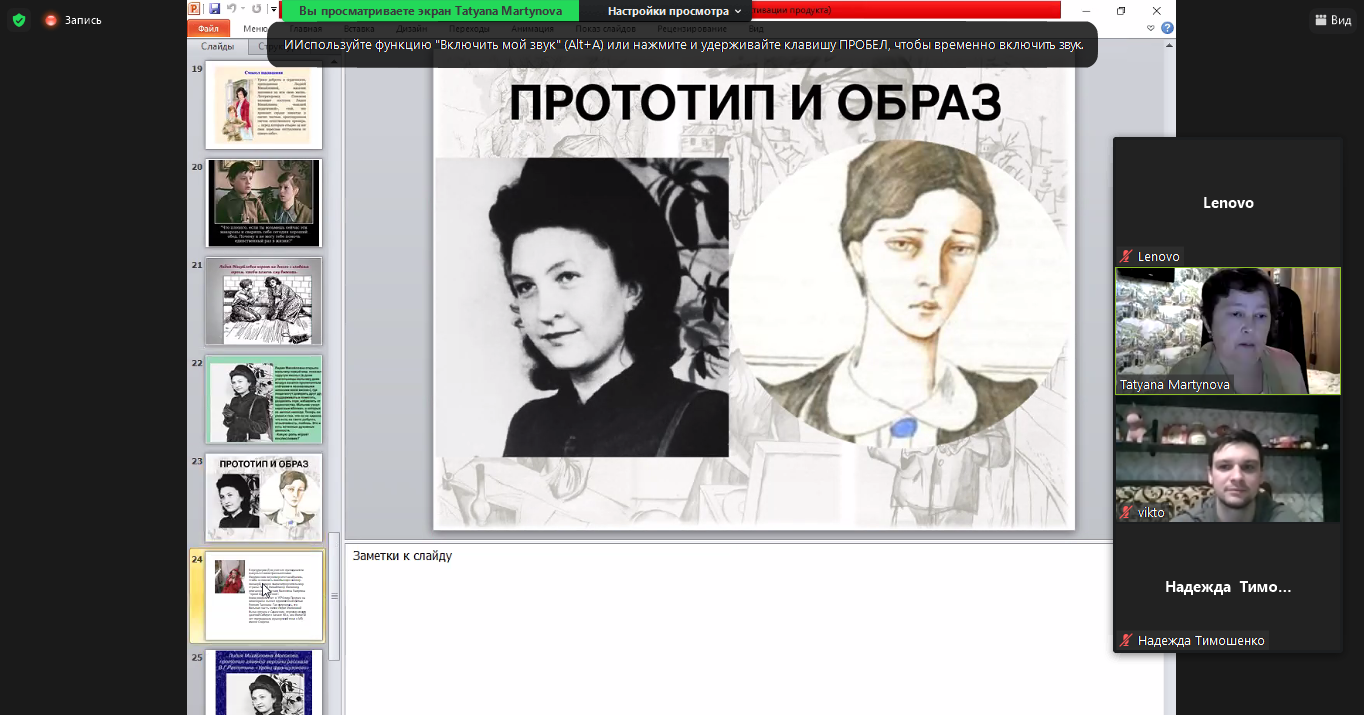Click the muted microphone icon next to vikto
Screen dimensions: 1364x715
click(x=1127, y=513)
